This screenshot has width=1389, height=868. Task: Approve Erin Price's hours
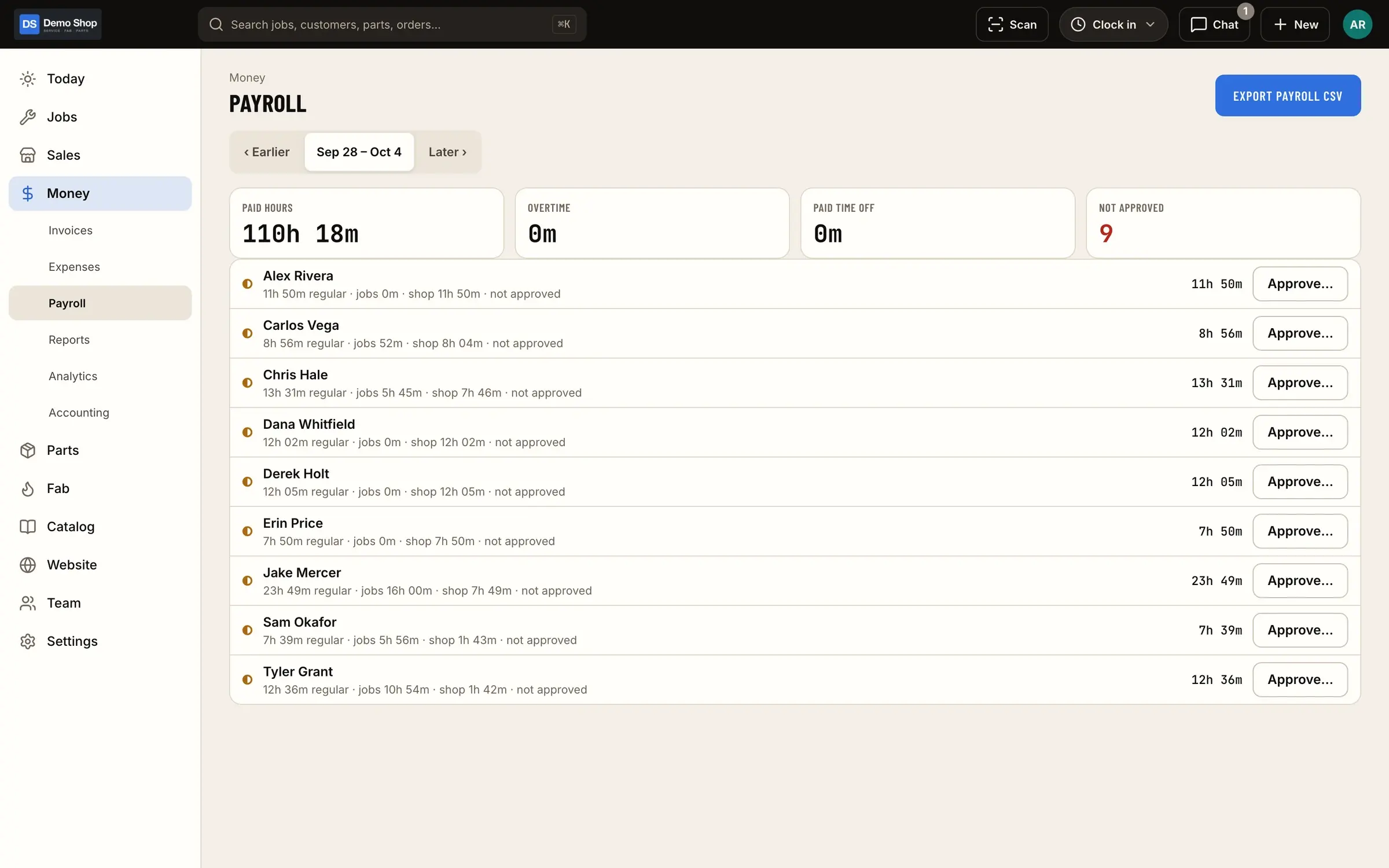pyautogui.click(x=1300, y=531)
